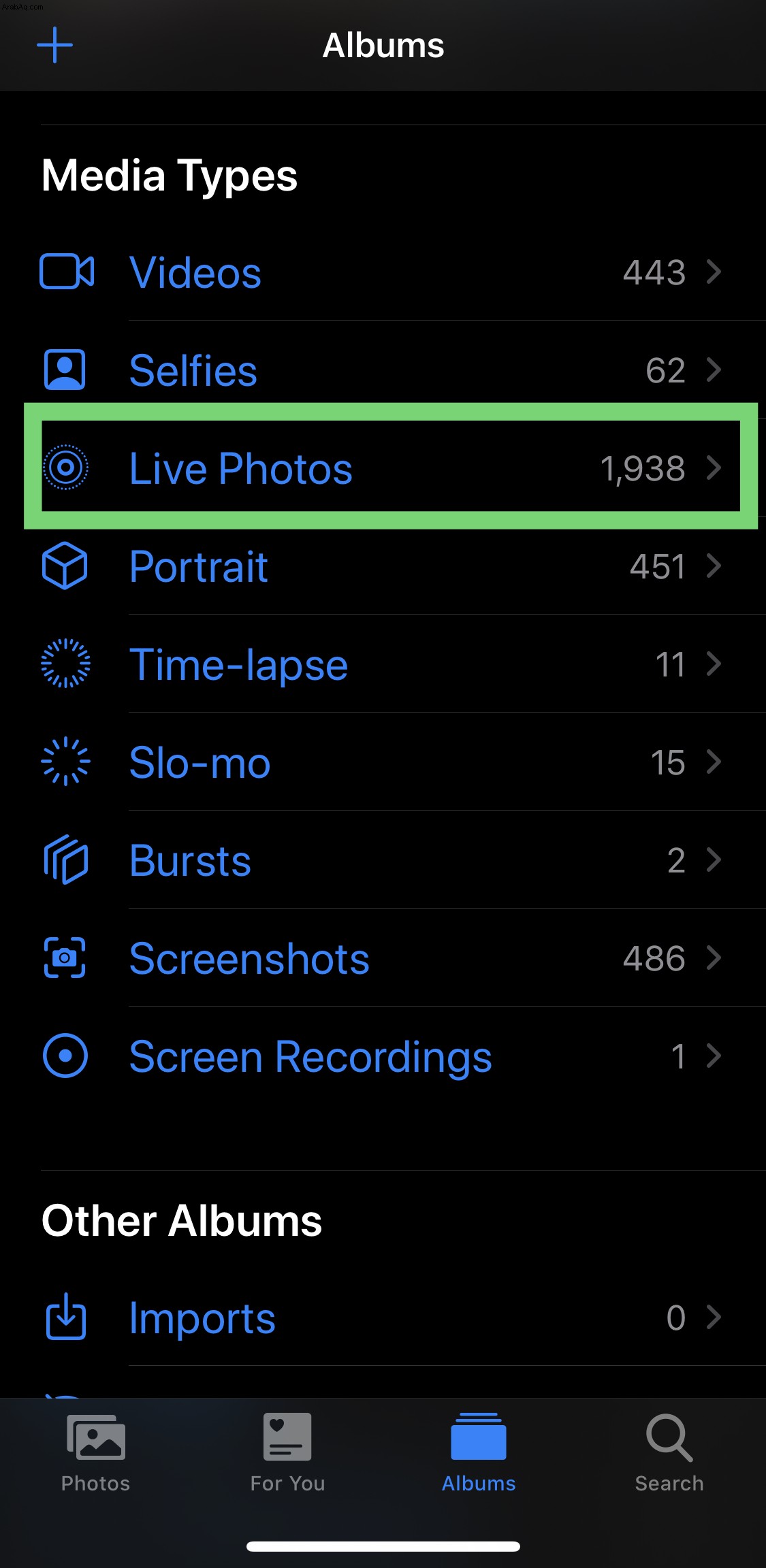Open the Screen Recordings album label
Screen dimensions: 766x1568
310,1058
